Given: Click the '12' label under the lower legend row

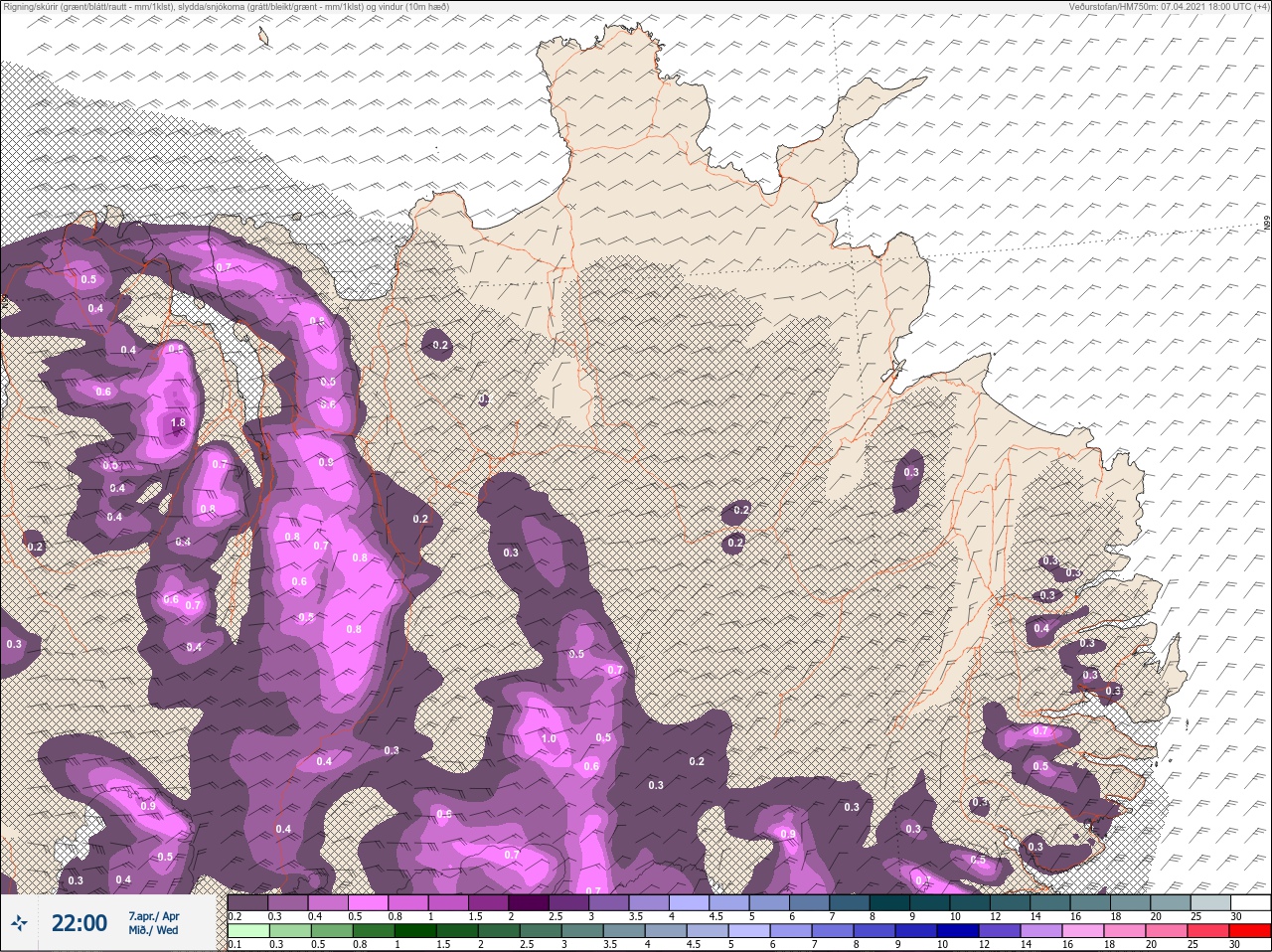Looking at the screenshot, I should tap(984, 944).
